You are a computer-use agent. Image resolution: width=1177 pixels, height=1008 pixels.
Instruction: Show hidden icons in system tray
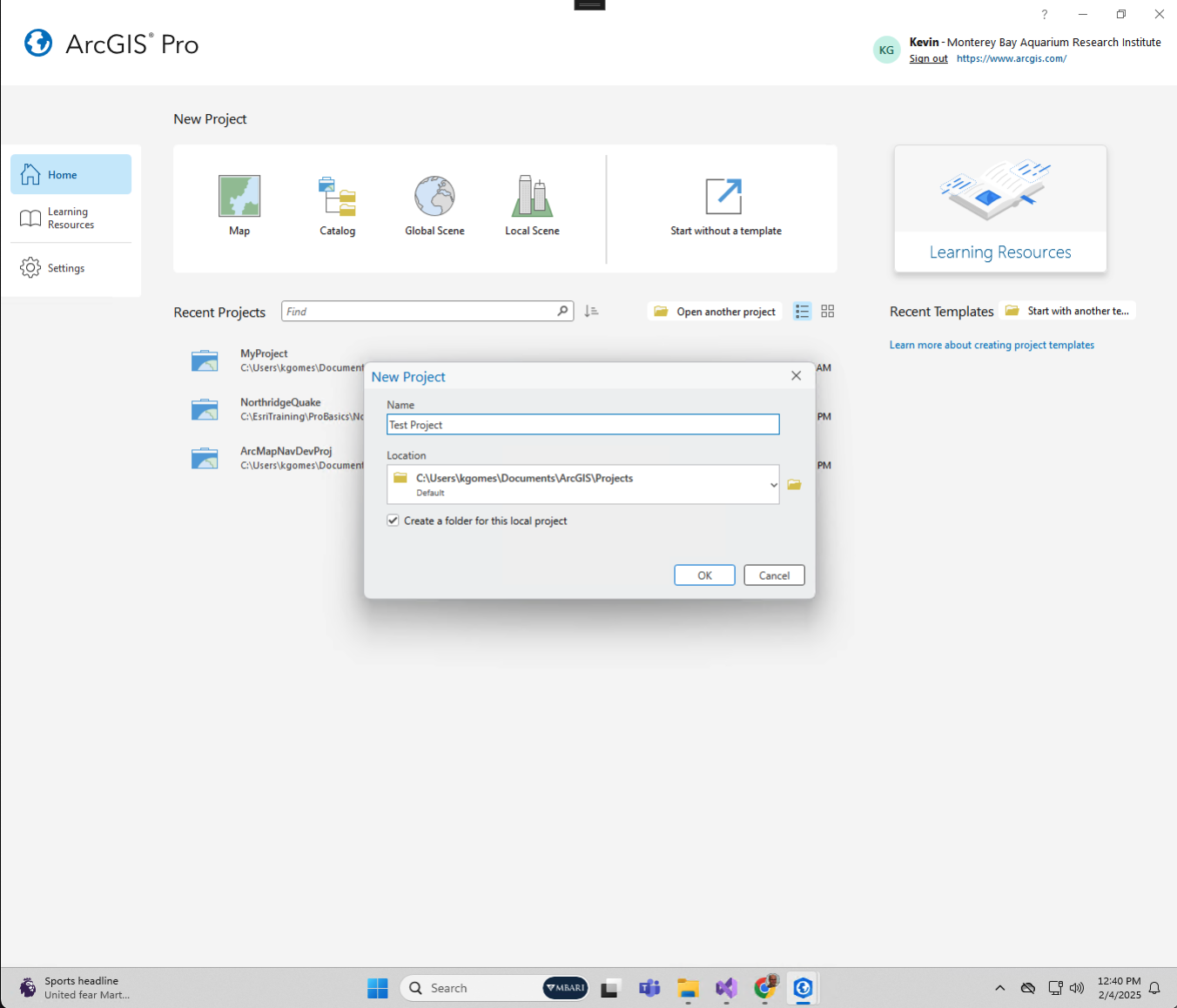999,988
